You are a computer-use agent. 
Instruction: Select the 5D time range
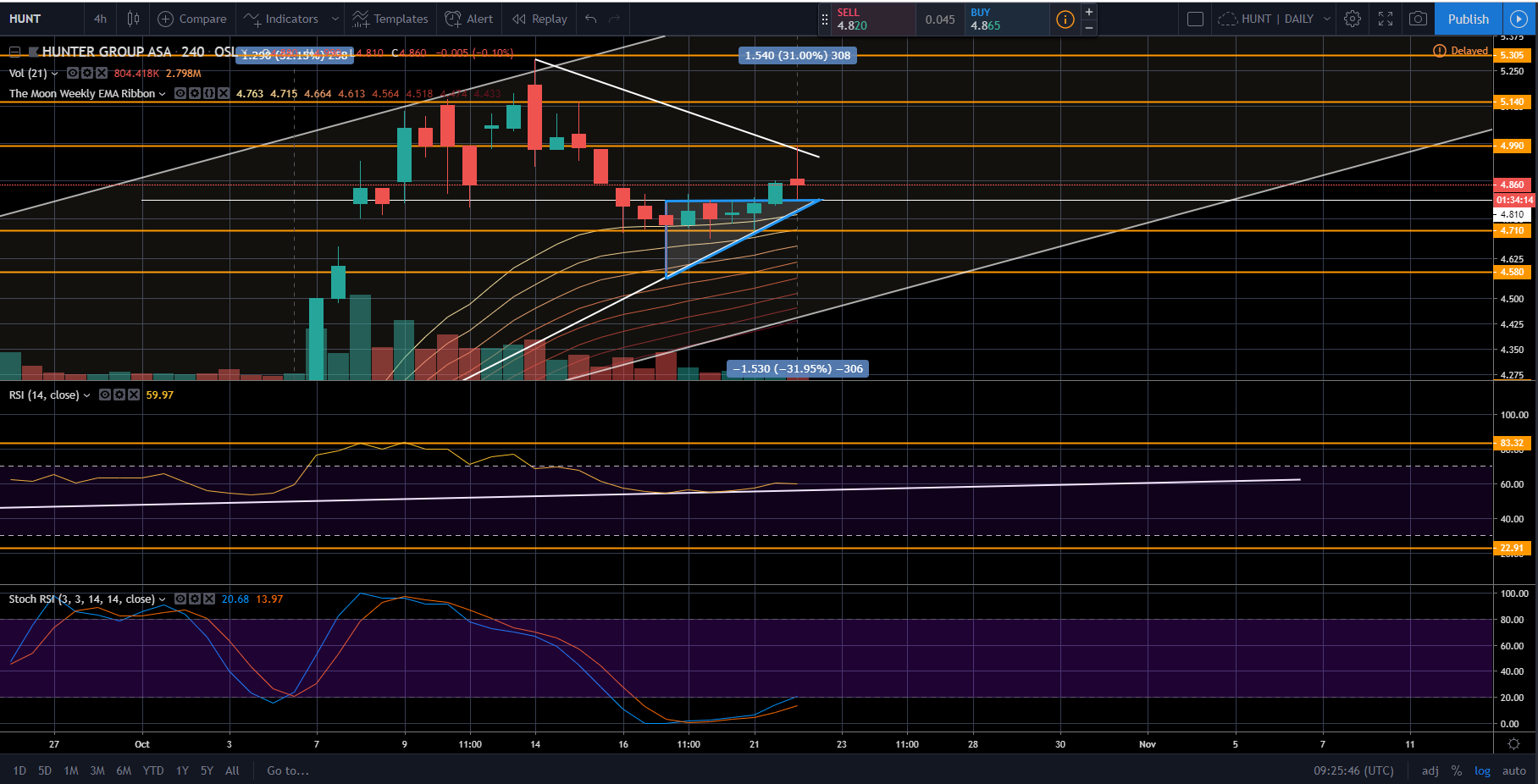[x=45, y=770]
